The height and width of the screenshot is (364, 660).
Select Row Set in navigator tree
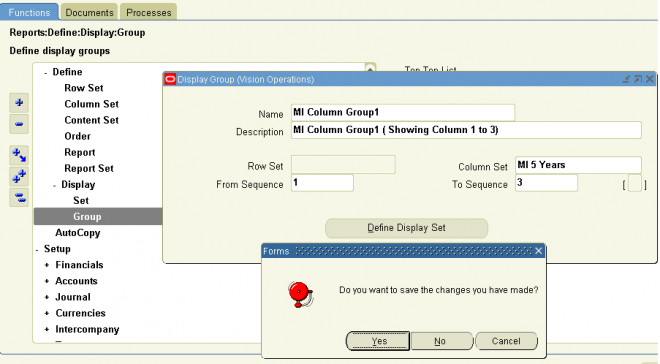click(84, 88)
